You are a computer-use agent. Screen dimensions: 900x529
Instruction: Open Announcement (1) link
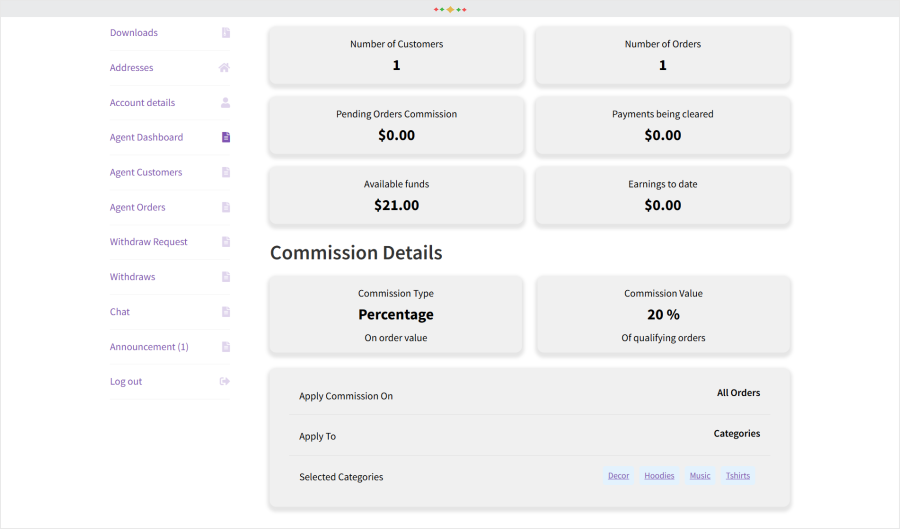click(149, 347)
